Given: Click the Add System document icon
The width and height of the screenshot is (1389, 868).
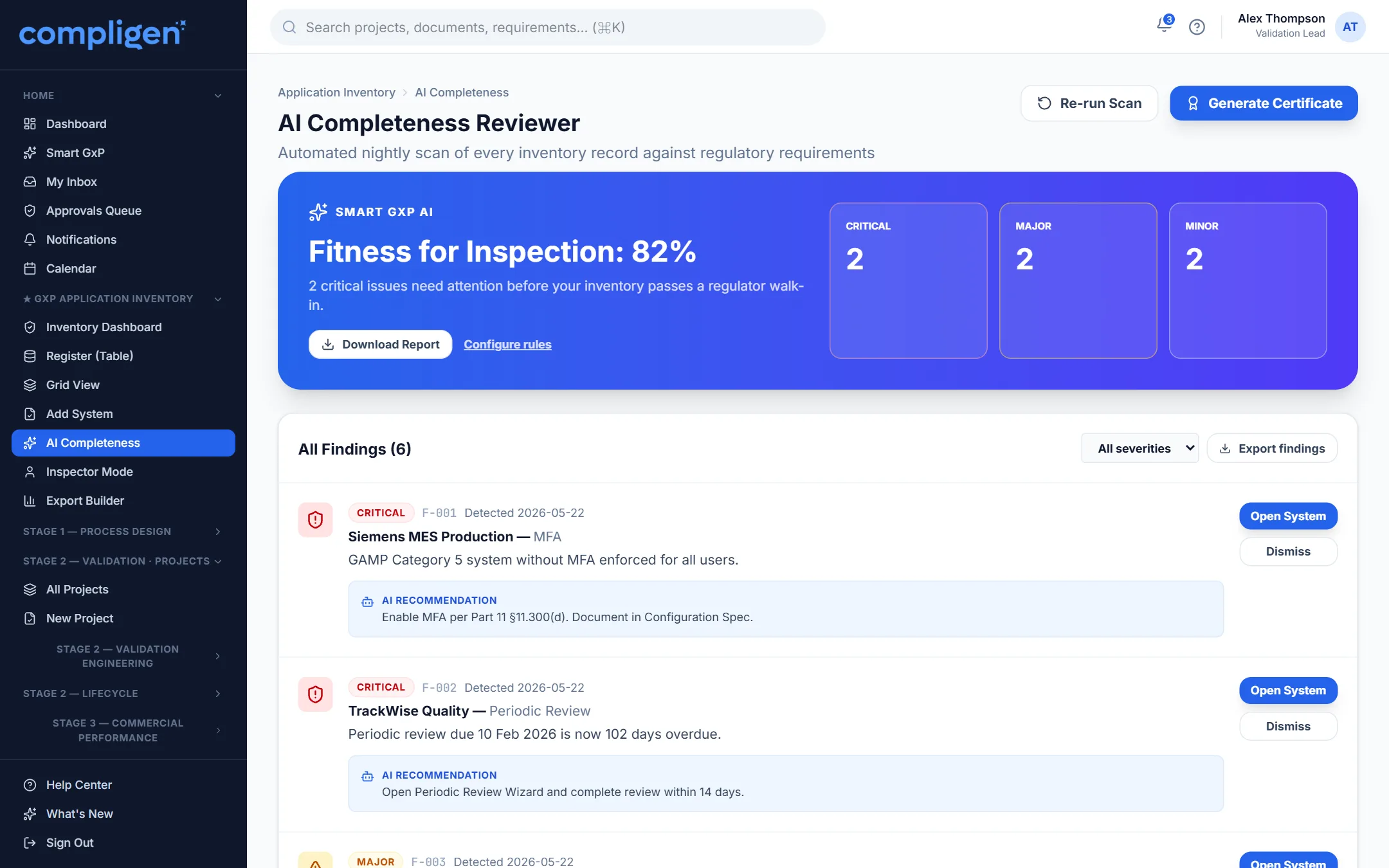Looking at the screenshot, I should 30,413.
